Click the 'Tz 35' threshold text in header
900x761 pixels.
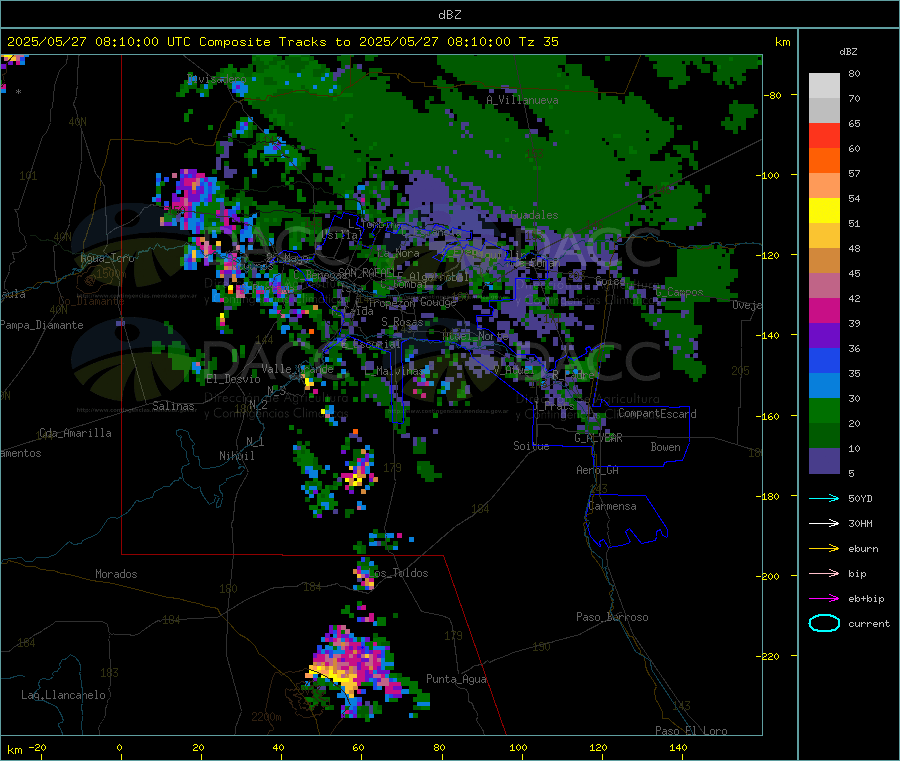(538, 42)
